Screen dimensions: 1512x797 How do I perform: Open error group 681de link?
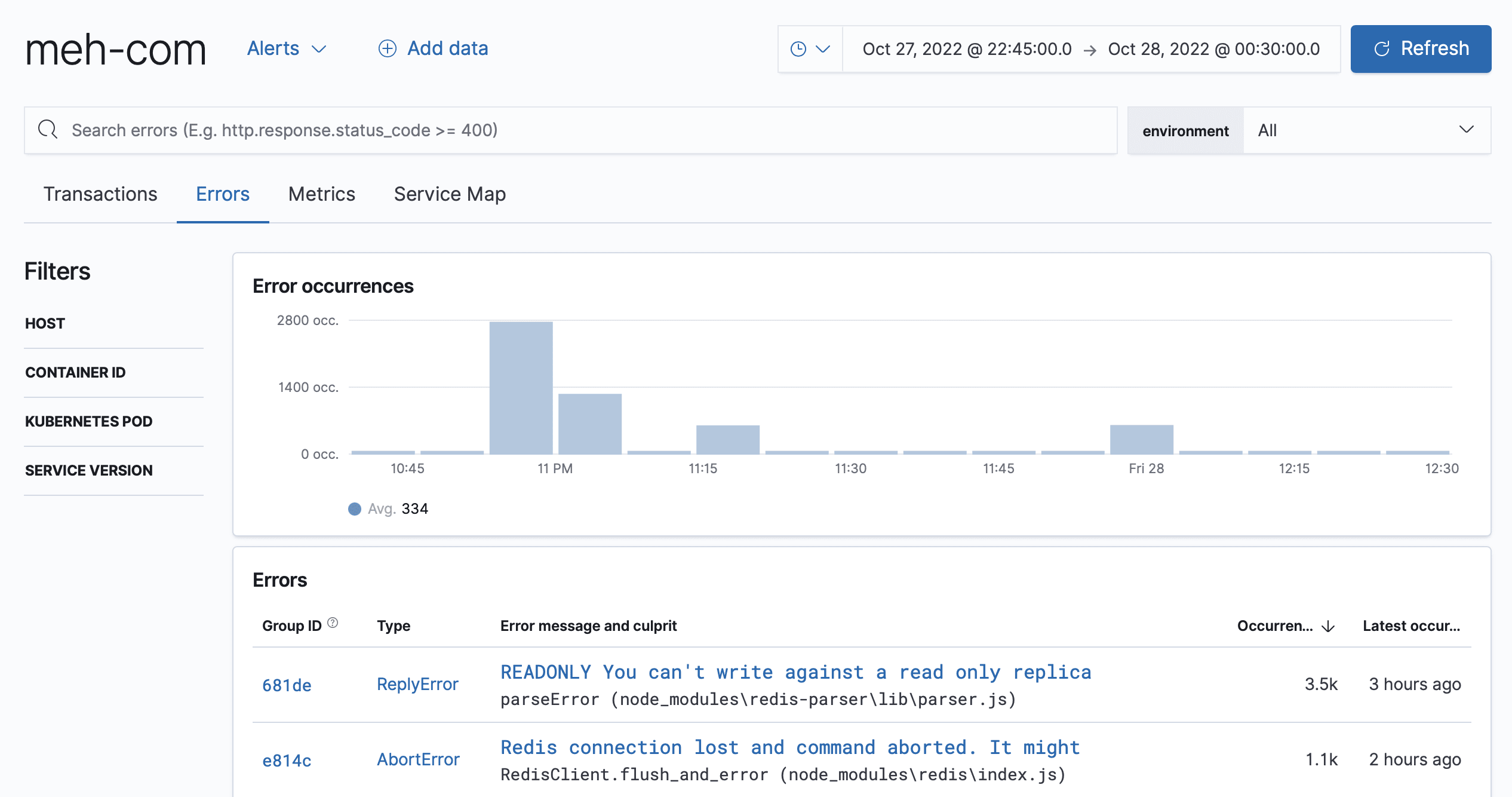pos(287,685)
